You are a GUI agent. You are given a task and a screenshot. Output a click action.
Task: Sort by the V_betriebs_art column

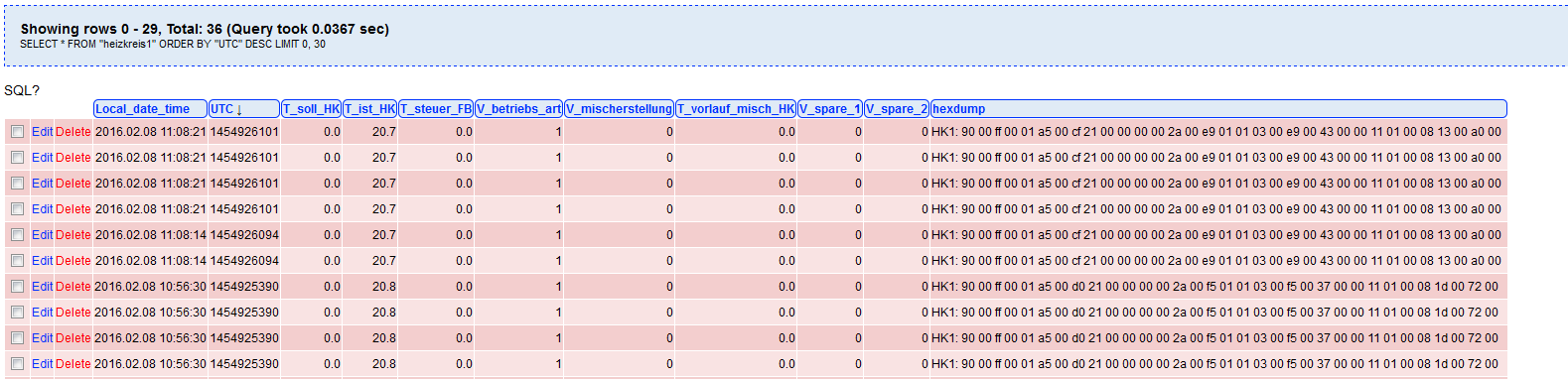(x=519, y=109)
